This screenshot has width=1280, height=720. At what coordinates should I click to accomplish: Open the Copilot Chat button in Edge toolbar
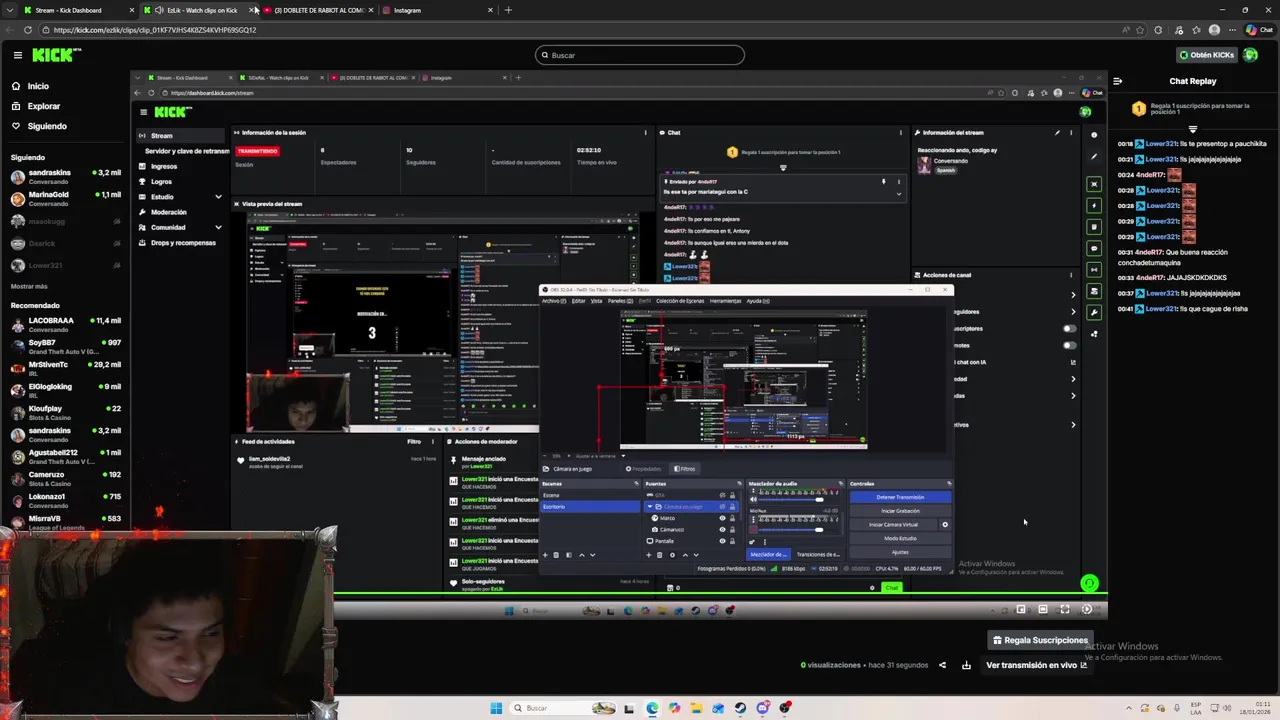[1260, 30]
